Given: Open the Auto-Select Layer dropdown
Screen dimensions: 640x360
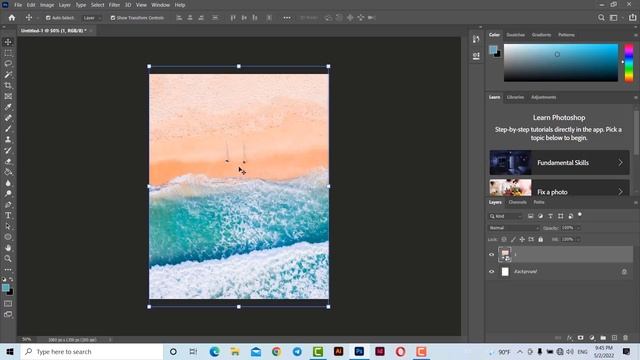Looking at the screenshot, I should pos(92,18).
